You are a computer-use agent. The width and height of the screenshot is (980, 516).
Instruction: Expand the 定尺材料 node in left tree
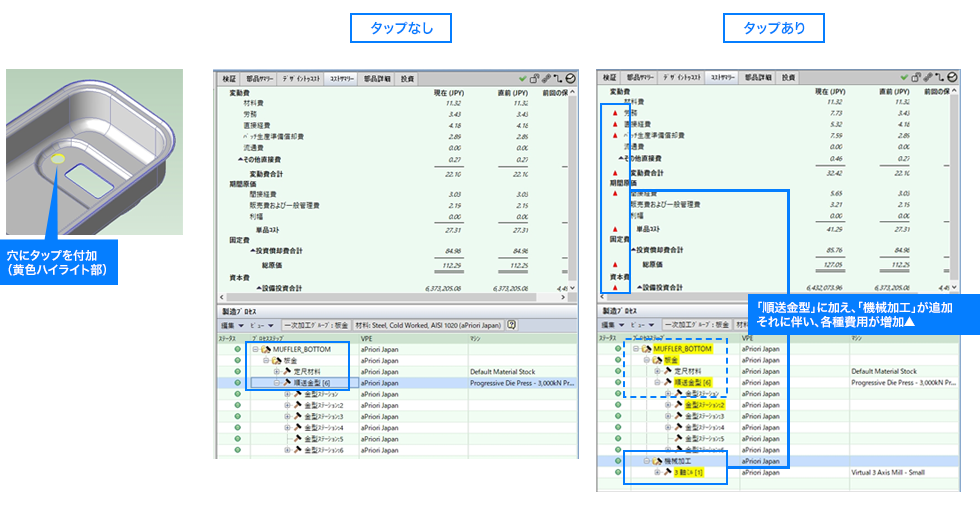pyautogui.click(x=276, y=371)
